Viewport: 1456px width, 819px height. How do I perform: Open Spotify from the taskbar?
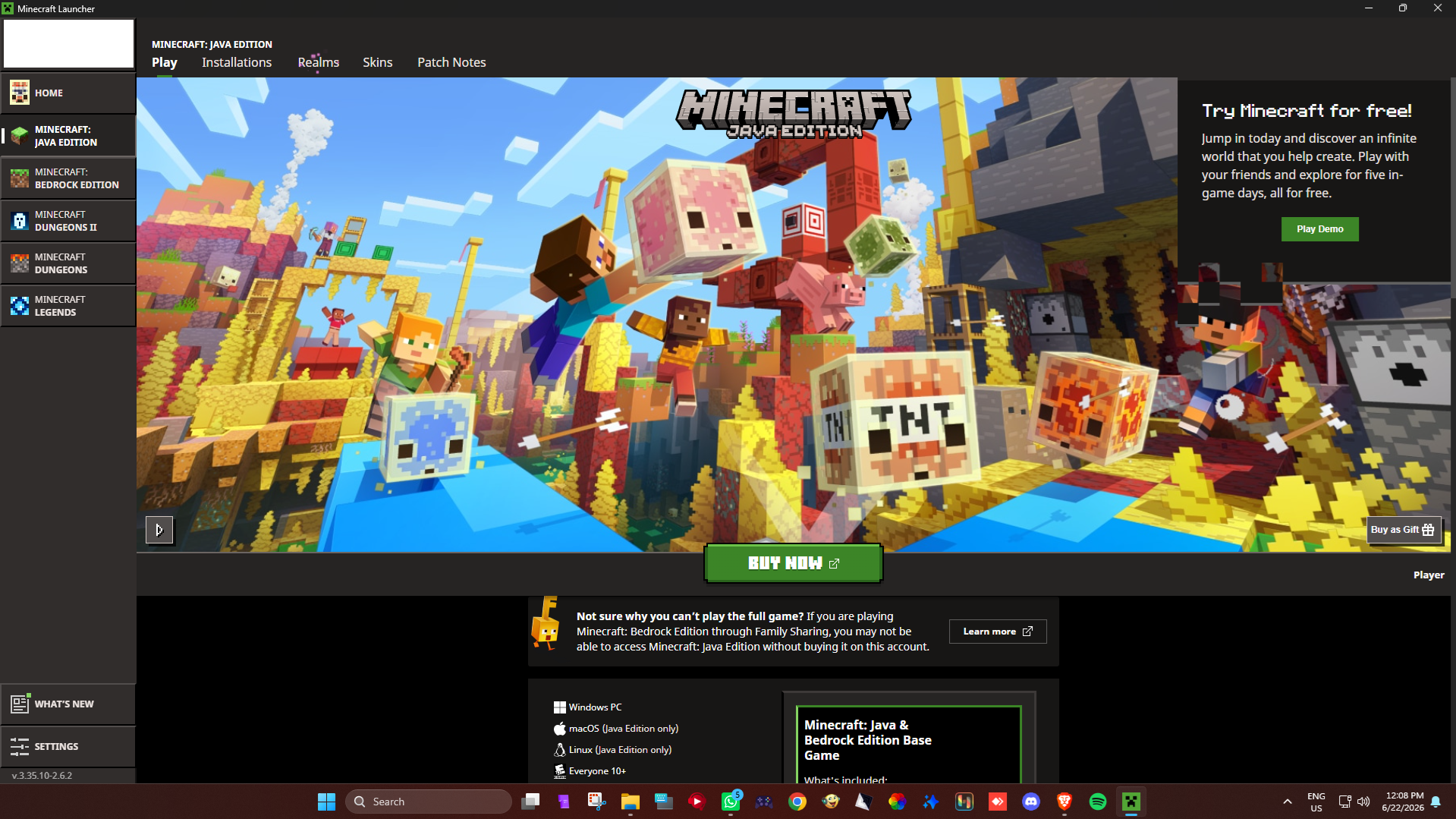1098,802
